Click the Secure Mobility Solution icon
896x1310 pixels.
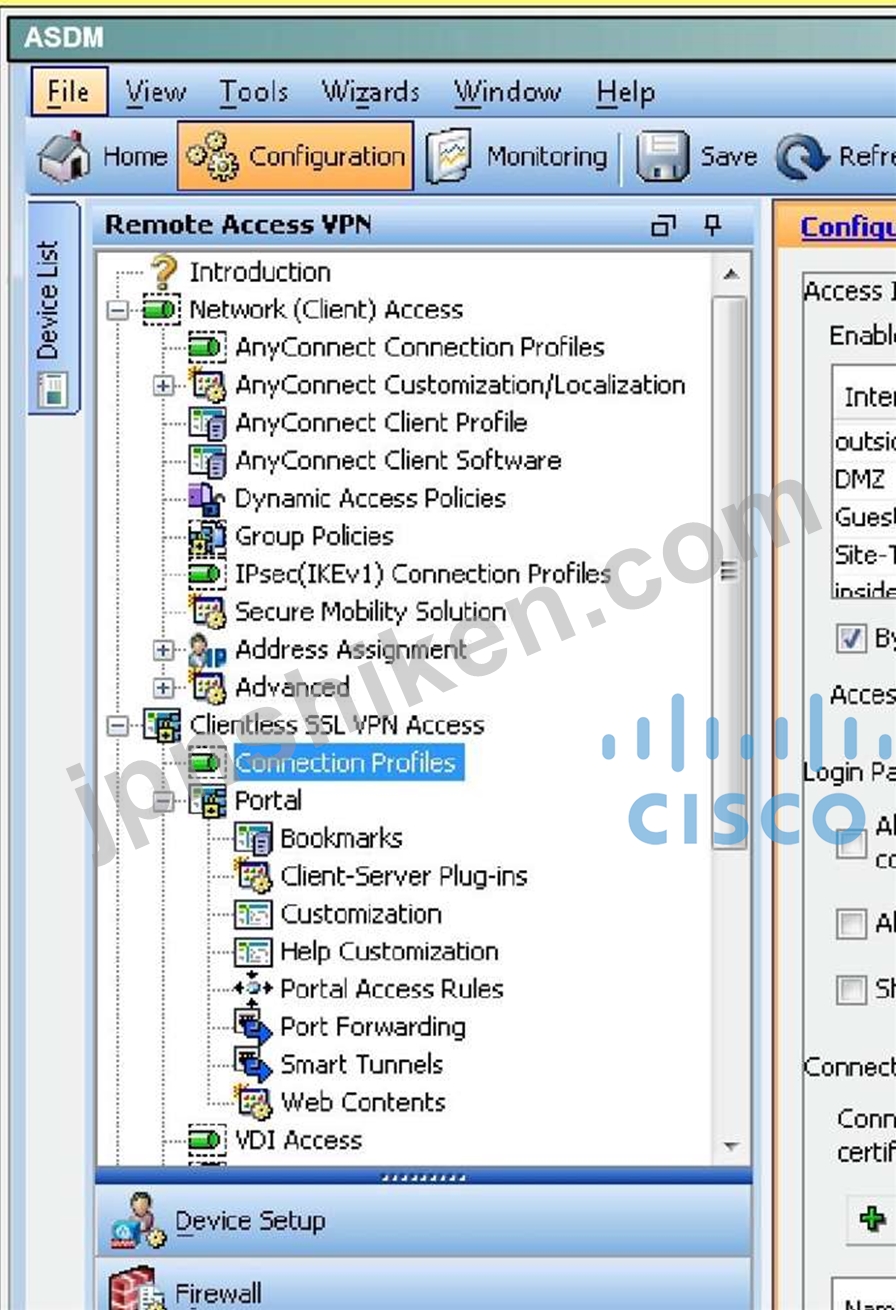[207, 612]
